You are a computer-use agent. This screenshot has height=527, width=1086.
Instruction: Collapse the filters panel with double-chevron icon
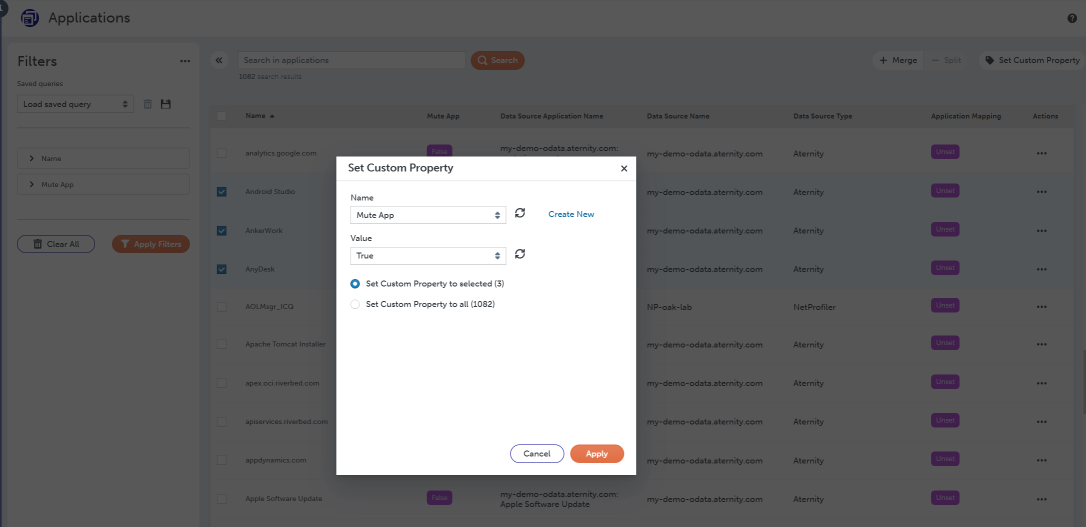click(220, 60)
